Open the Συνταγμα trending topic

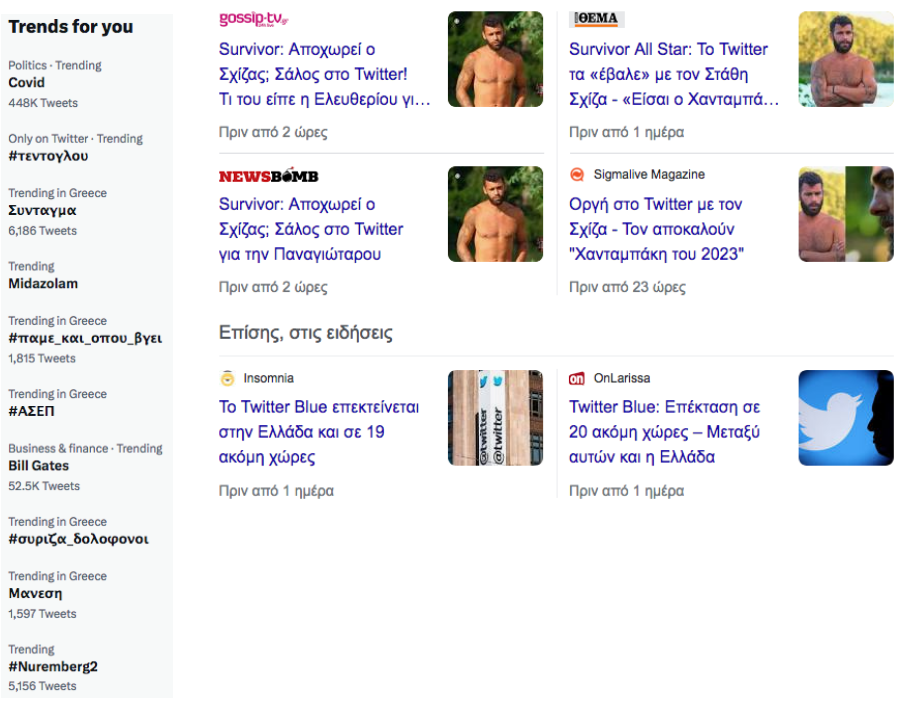point(42,210)
